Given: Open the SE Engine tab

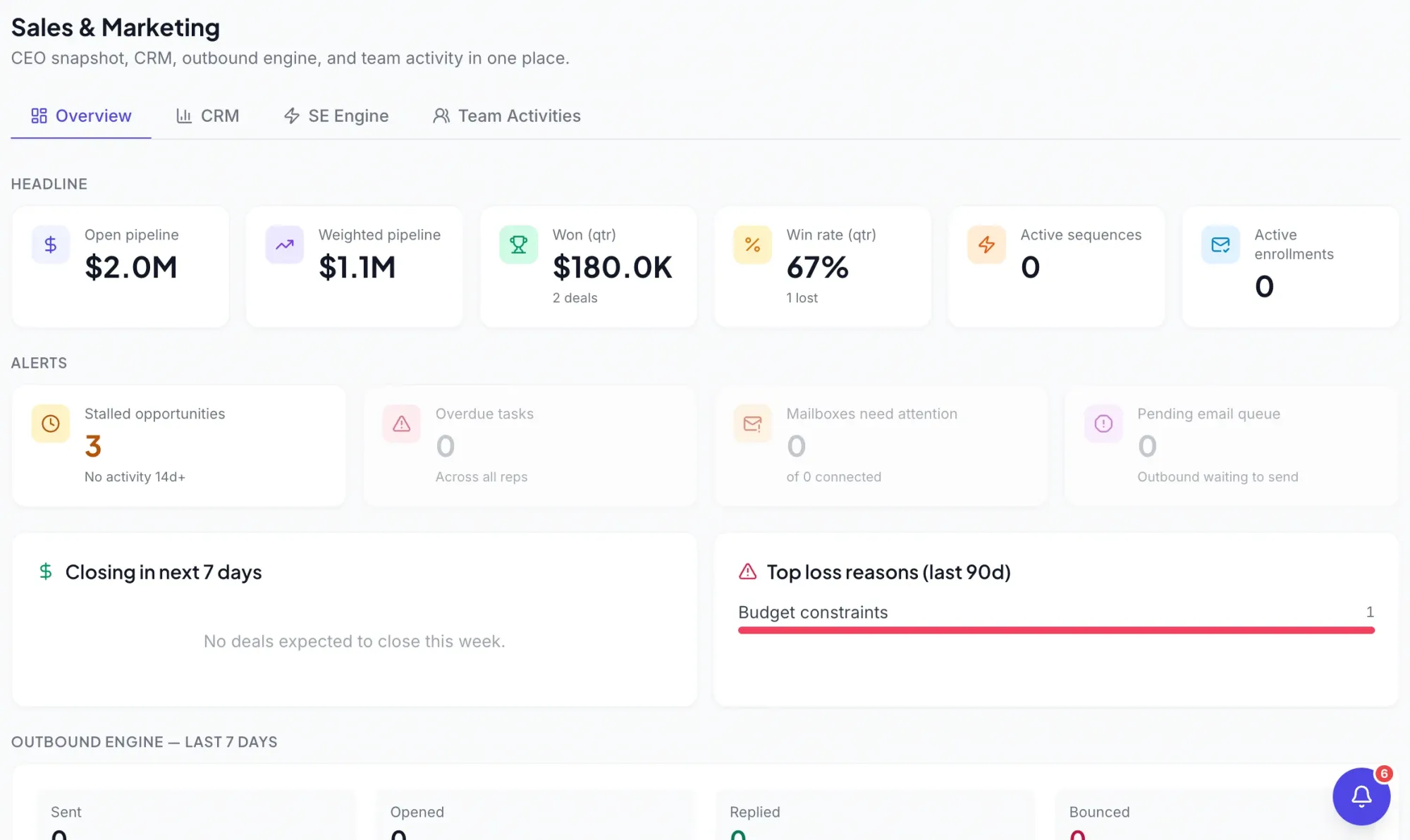Looking at the screenshot, I should tap(336, 116).
